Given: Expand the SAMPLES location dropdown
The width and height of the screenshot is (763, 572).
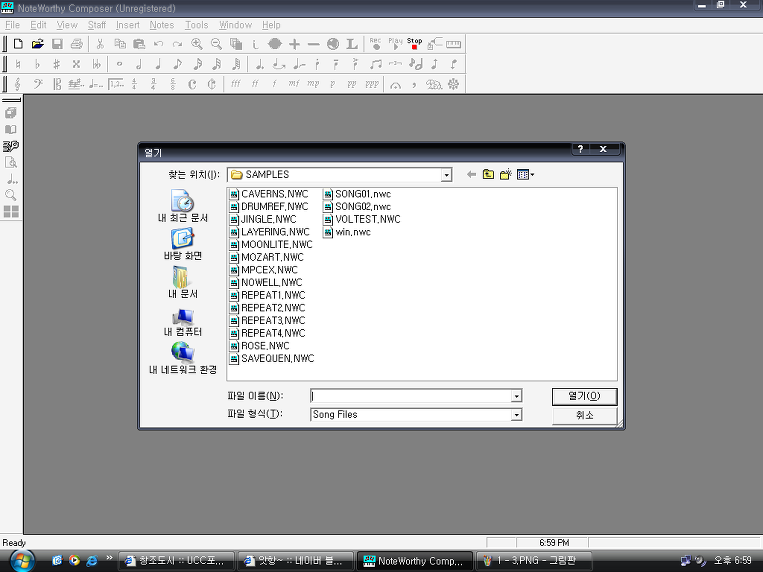Looking at the screenshot, I should tap(446, 175).
